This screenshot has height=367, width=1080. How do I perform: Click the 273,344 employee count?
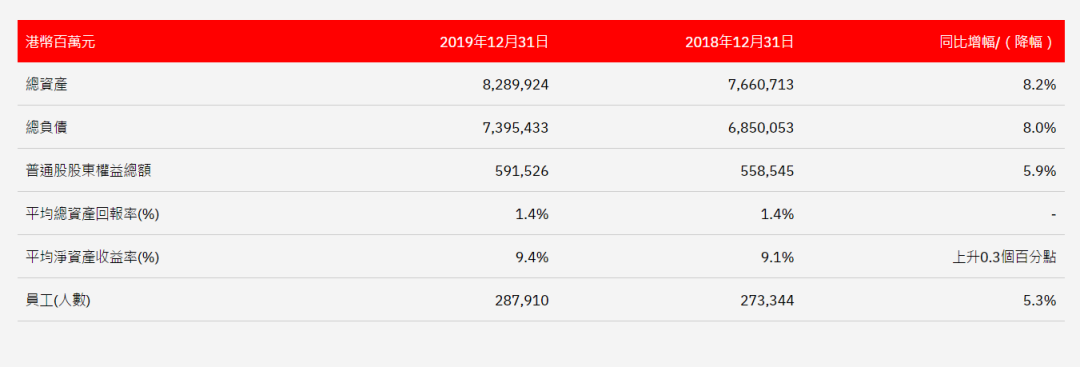(x=767, y=300)
